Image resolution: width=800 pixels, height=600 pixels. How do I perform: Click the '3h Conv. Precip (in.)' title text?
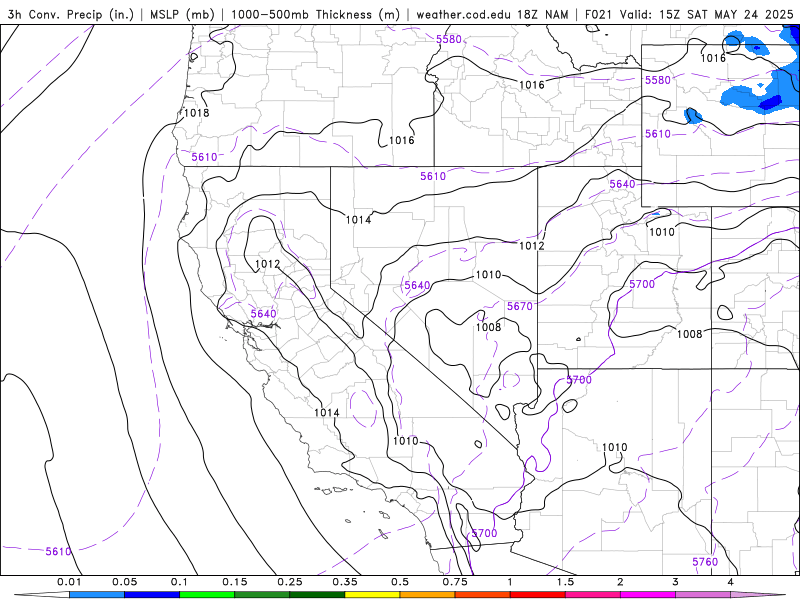click(x=71, y=15)
